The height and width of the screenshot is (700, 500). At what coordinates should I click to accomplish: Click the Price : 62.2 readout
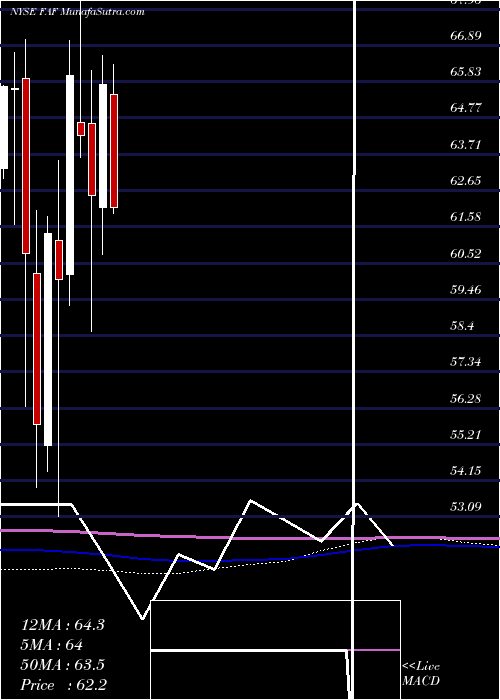pyautogui.click(x=63, y=685)
